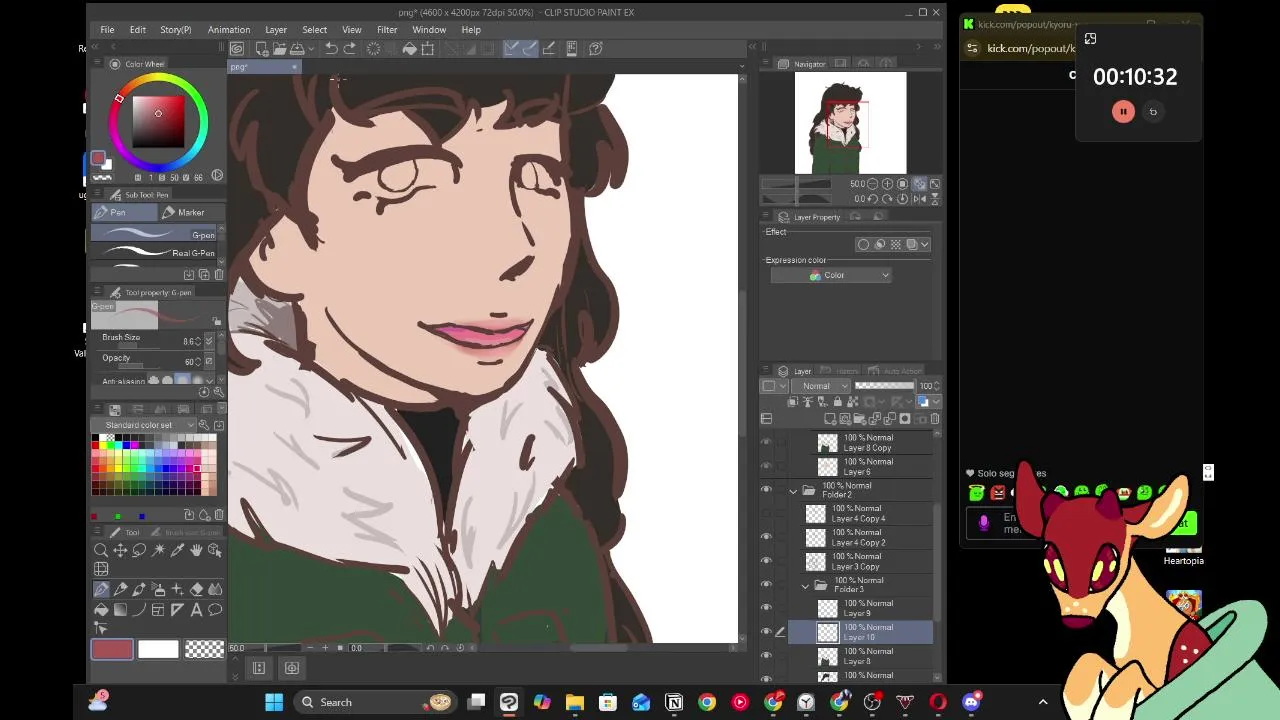1280x720 pixels.
Task: Open the Standard color set dropdown
Action: coord(144,425)
